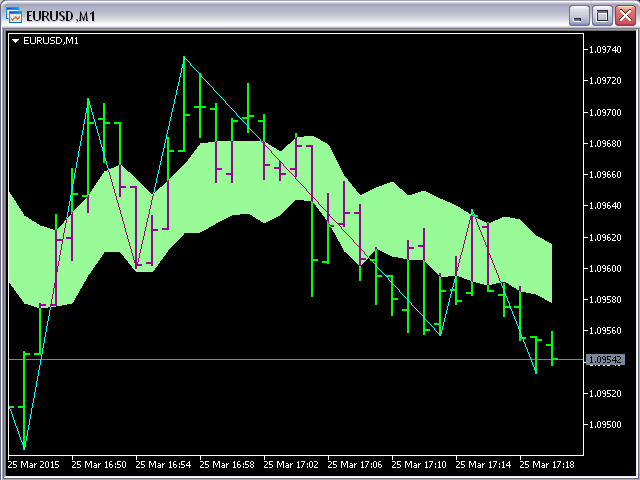Image resolution: width=640 pixels, height=480 pixels.
Task: Click the 25 Mar 17:02 time label
Action: point(295,465)
